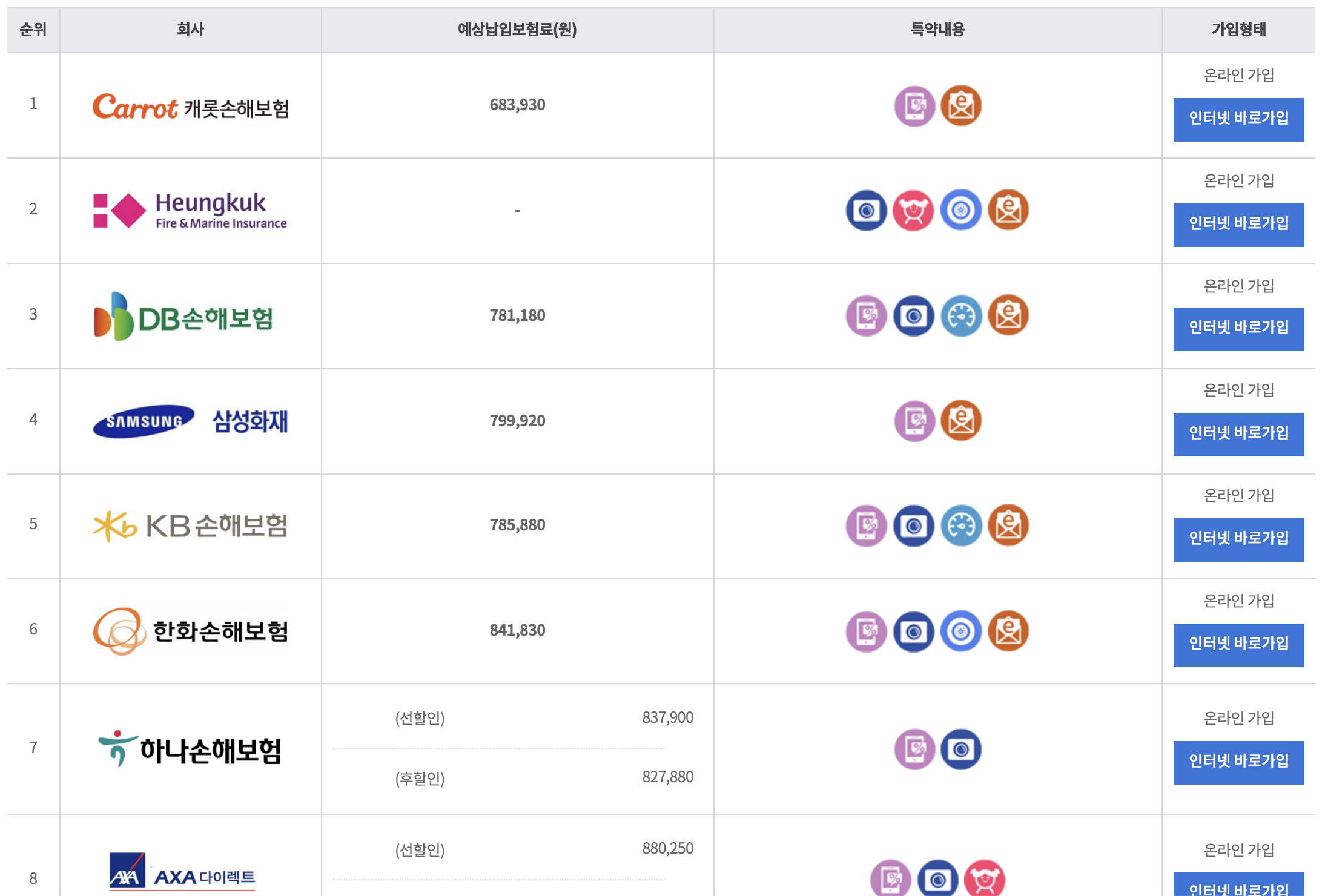This screenshot has height=896, width=1325.
Task: Click Heungkuk row pink baby face icon
Action: [913, 211]
